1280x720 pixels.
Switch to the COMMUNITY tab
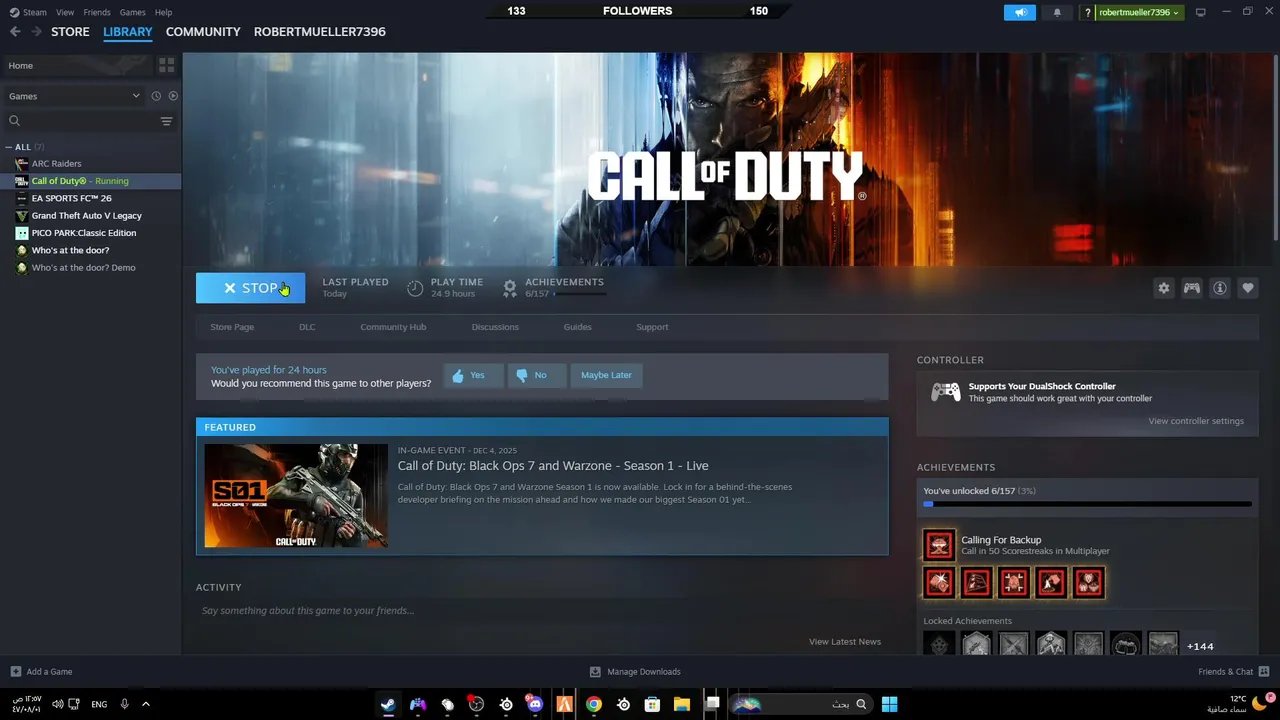[x=203, y=32]
